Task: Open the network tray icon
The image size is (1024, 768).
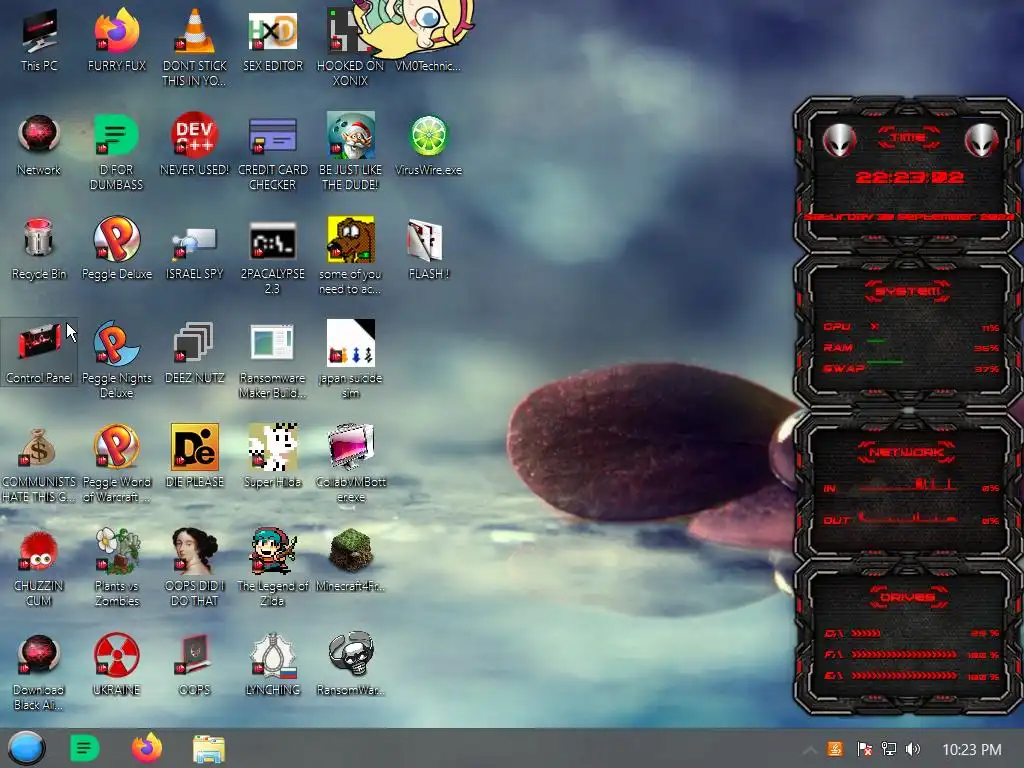Action: click(x=889, y=749)
